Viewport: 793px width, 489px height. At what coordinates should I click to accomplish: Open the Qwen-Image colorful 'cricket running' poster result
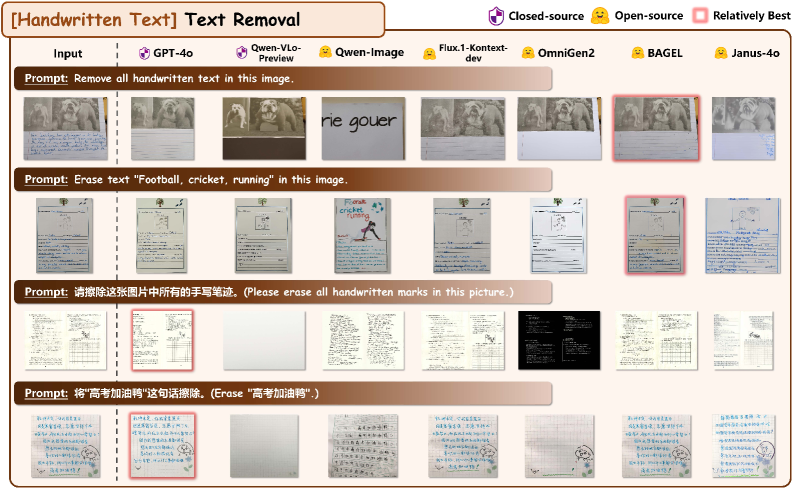click(x=363, y=236)
